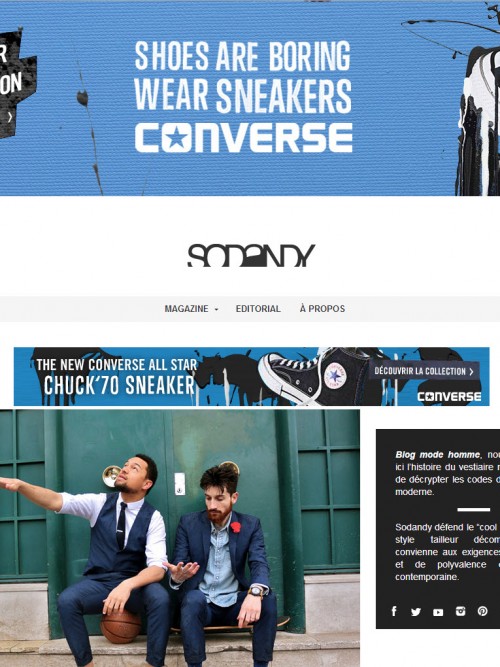Image resolution: width=500 pixels, height=667 pixels.
Task: Click the chevron on the left black banner tag
Action: [x=10, y=117]
